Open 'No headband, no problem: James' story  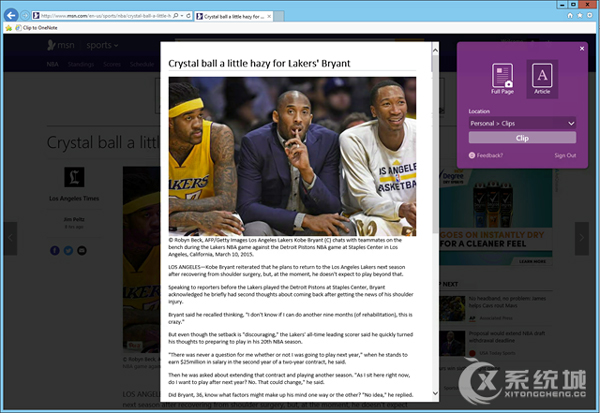507,302
